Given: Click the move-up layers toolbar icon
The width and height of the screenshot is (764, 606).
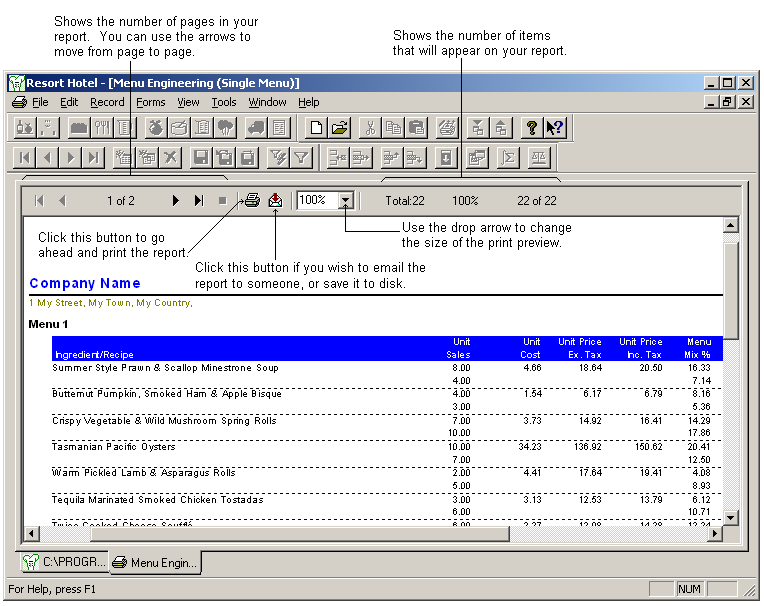Looking at the screenshot, I should [x=500, y=128].
